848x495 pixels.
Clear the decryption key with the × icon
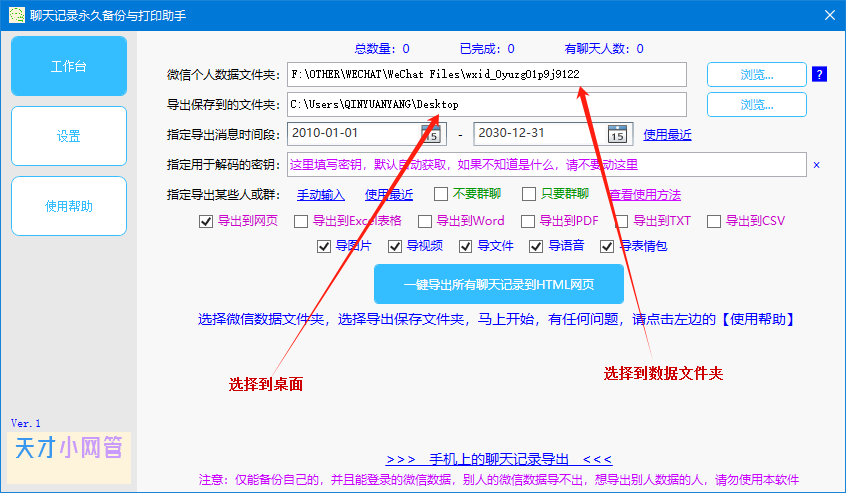[x=816, y=165]
